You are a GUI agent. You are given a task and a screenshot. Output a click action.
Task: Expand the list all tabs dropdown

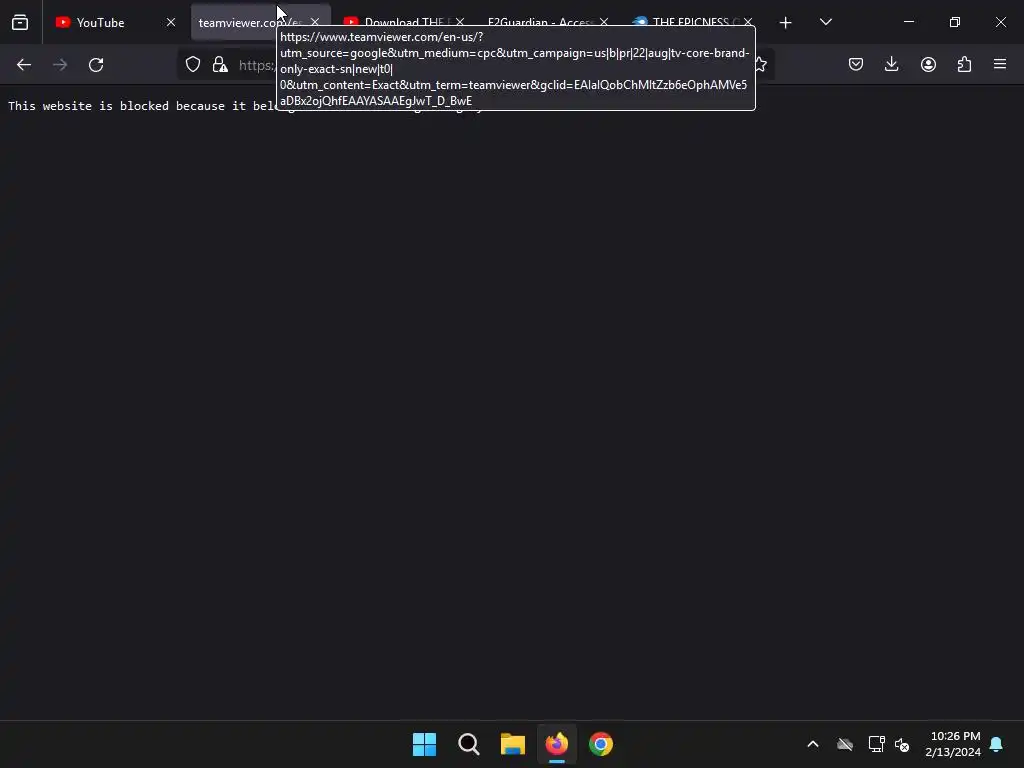(825, 22)
